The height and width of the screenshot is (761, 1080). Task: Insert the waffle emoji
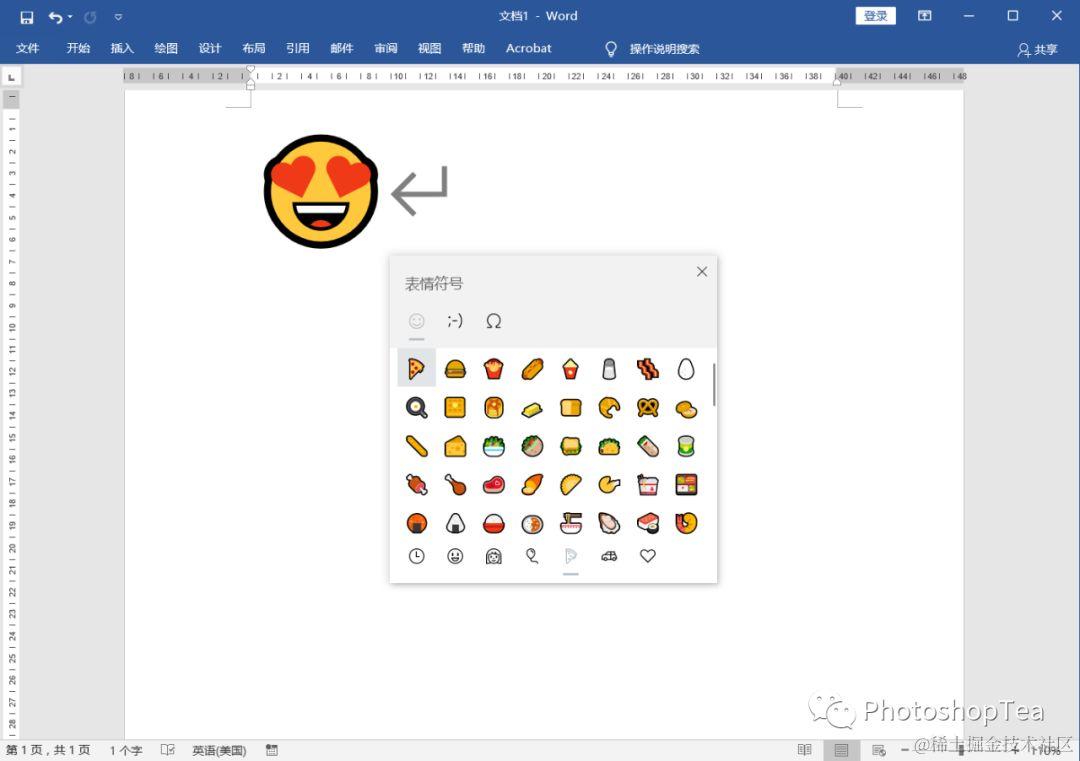pos(455,408)
